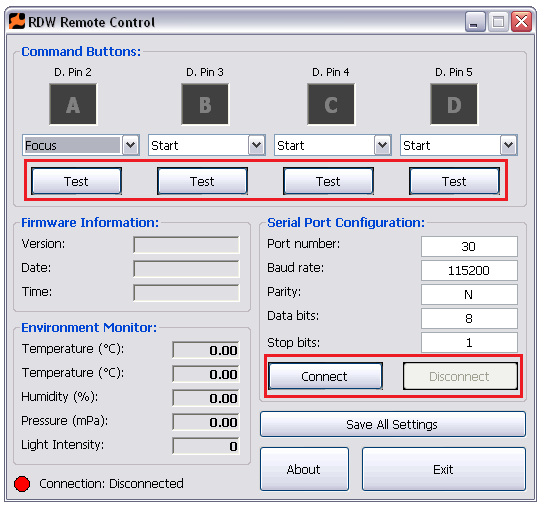Click the Connect button

325,376
